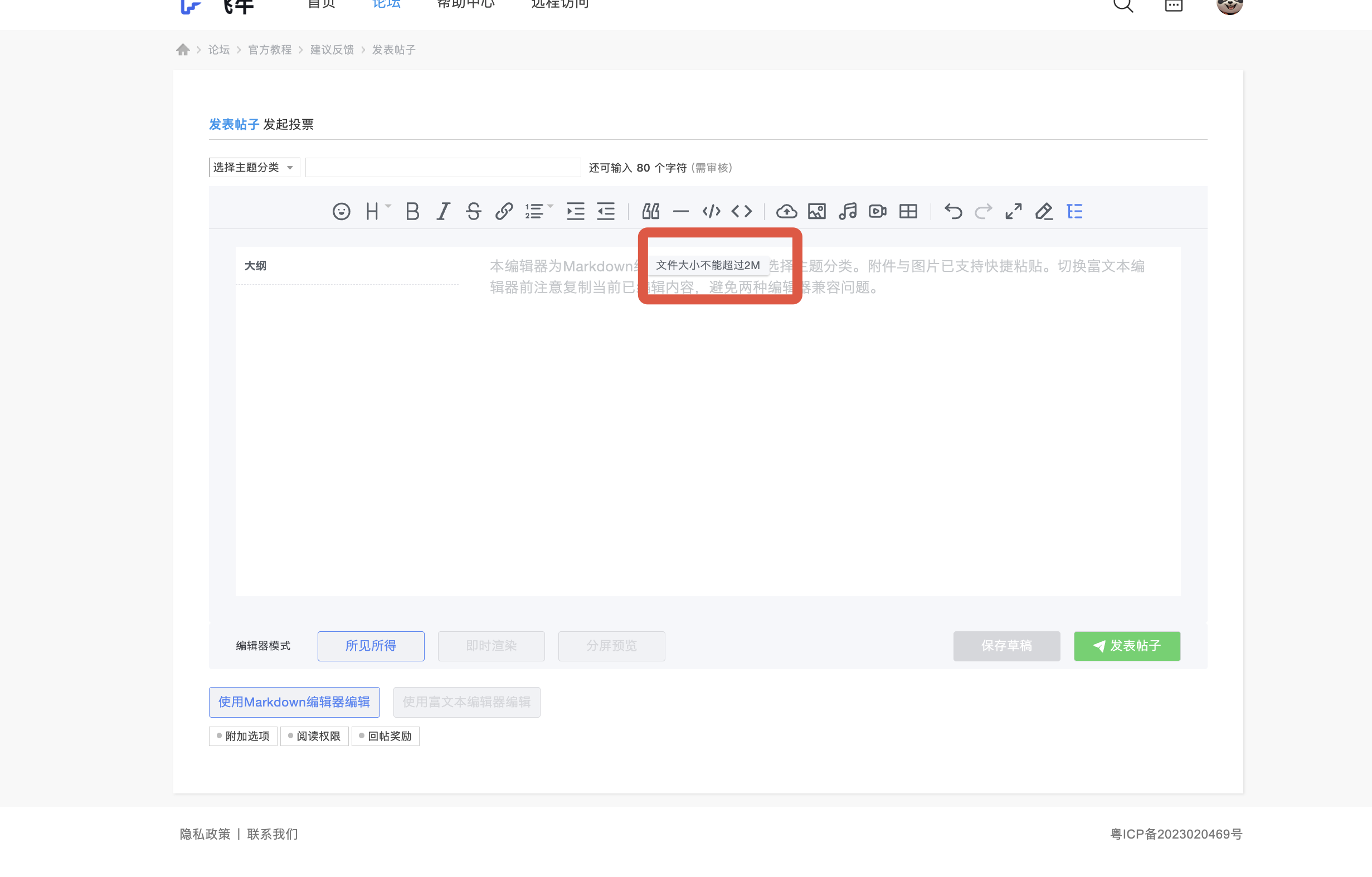The height and width of the screenshot is (877, 1372).
Task: Click the 文件大小不能超过2M tooltip message
Action: point(708,265)
